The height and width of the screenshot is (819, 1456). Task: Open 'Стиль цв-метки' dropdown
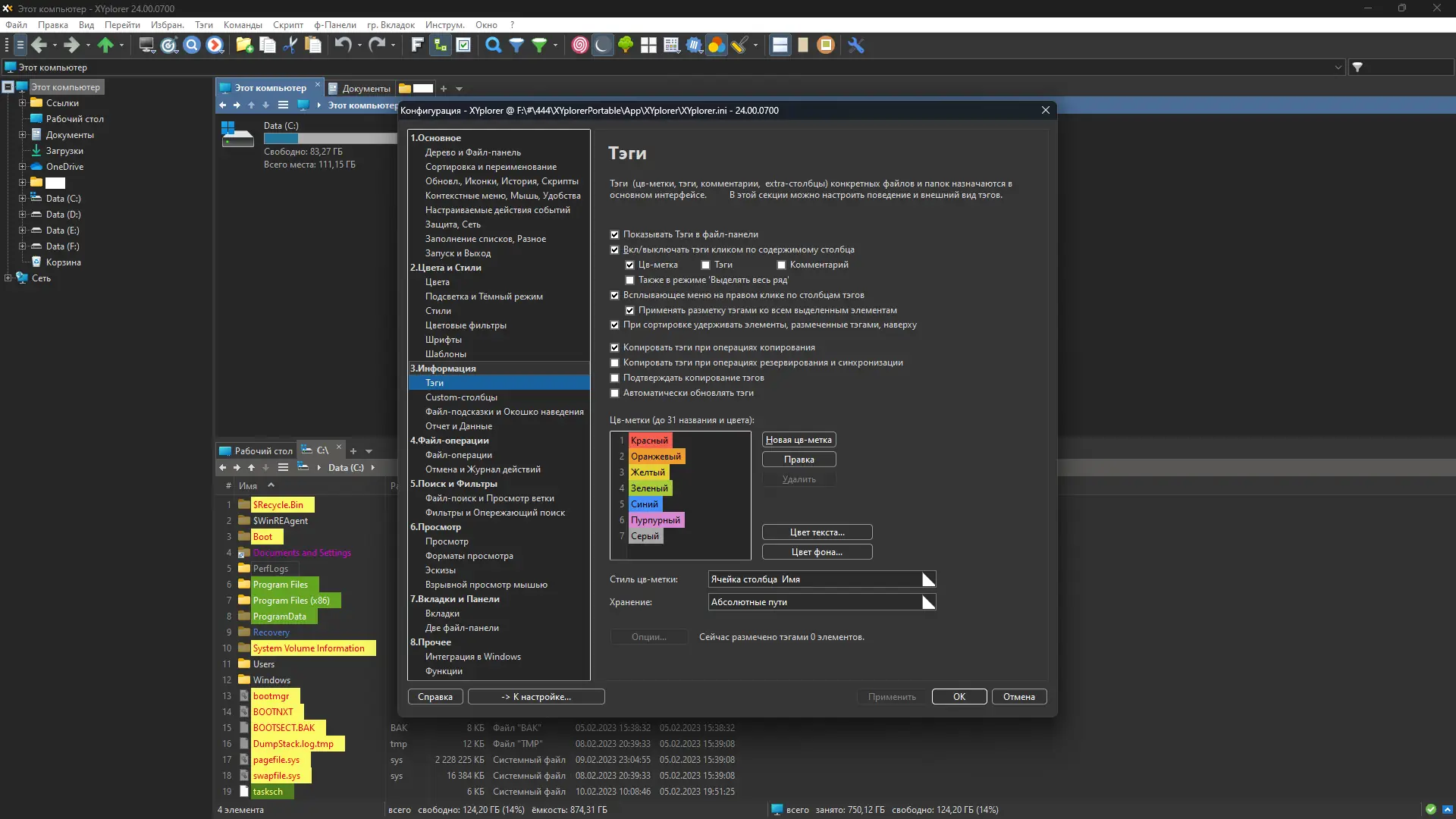928,579
